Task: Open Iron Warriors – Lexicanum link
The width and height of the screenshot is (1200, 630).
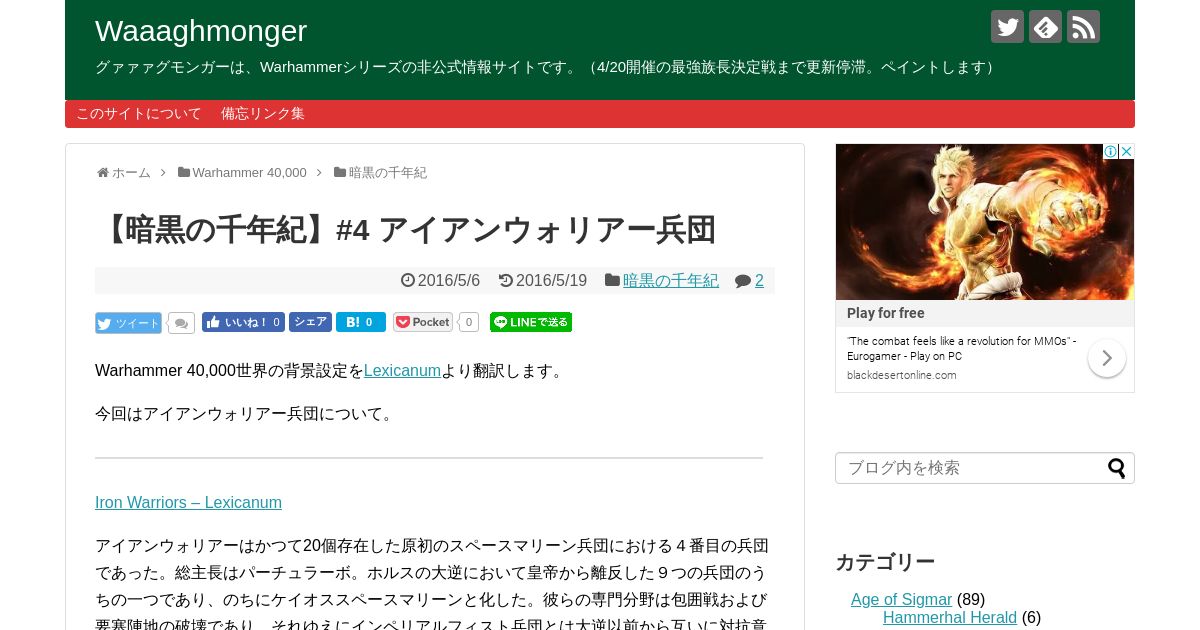Action: 188,503
